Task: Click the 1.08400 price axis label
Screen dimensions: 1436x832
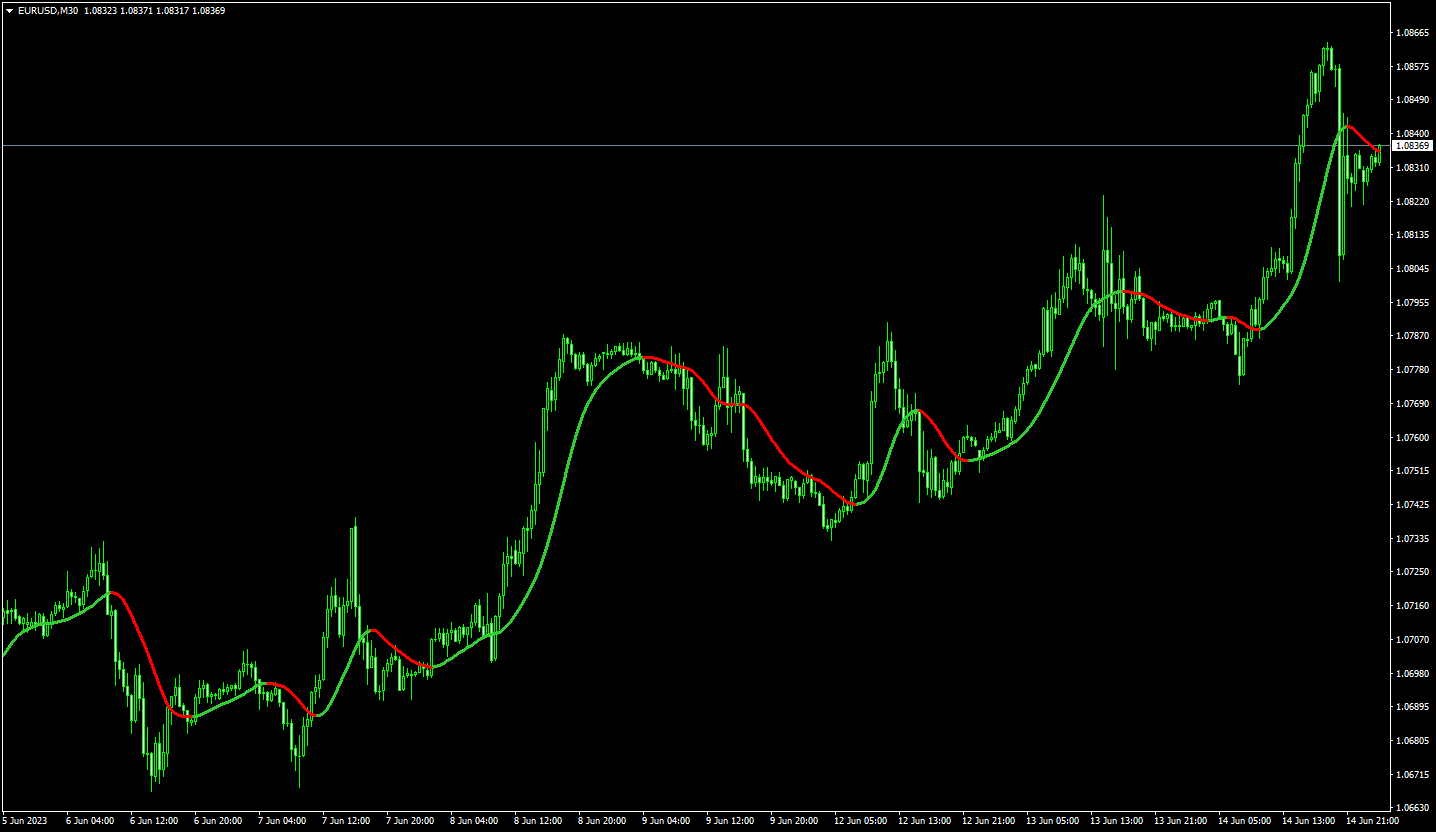Action: 1412,134
